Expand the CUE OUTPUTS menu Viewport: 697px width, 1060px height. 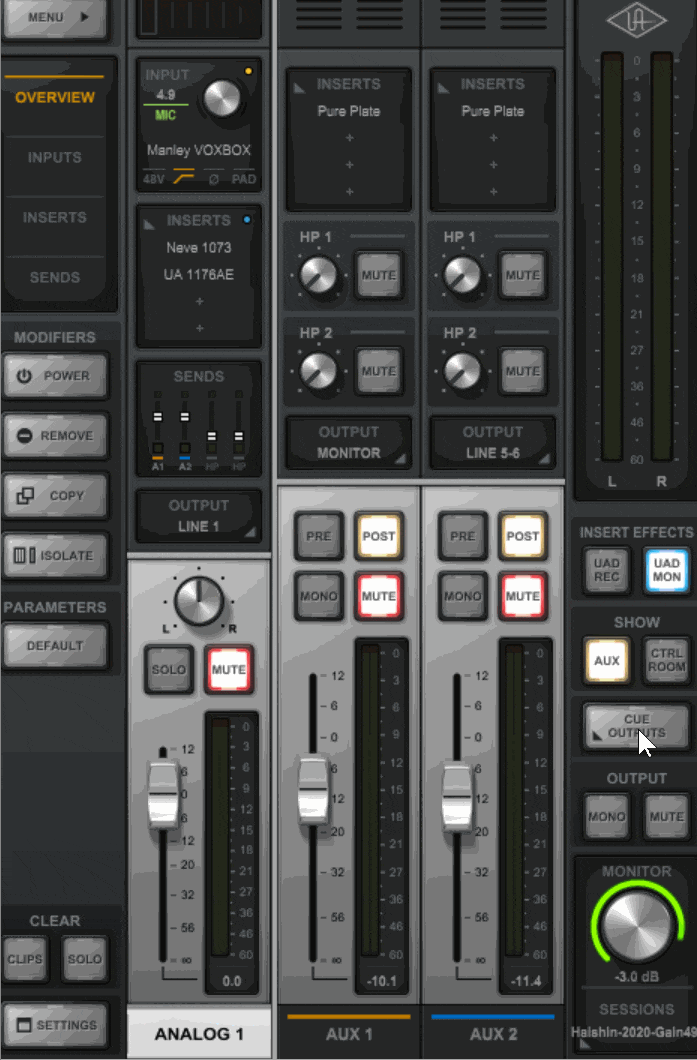(636, 726)
